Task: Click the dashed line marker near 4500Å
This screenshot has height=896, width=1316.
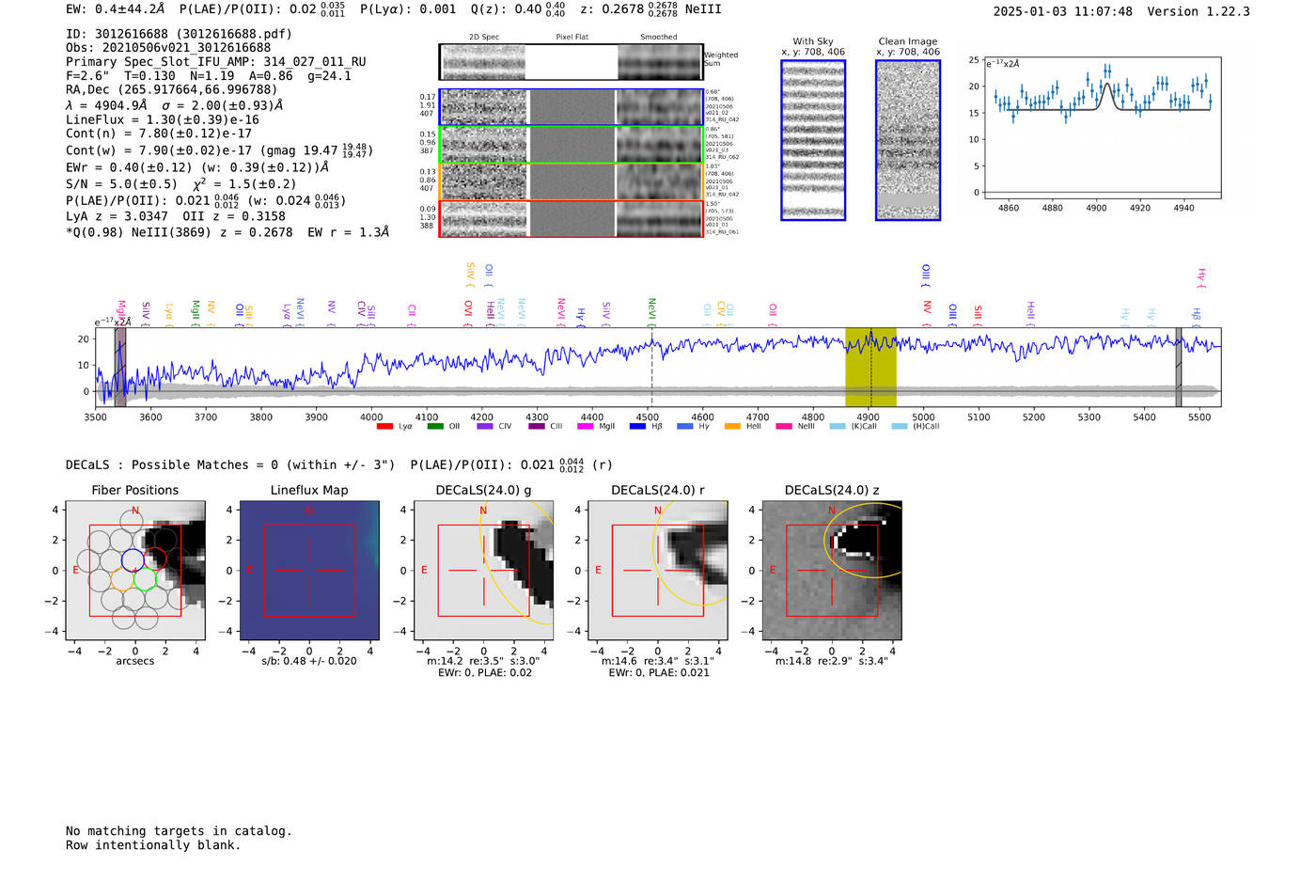Action: (x=651, y=368)
